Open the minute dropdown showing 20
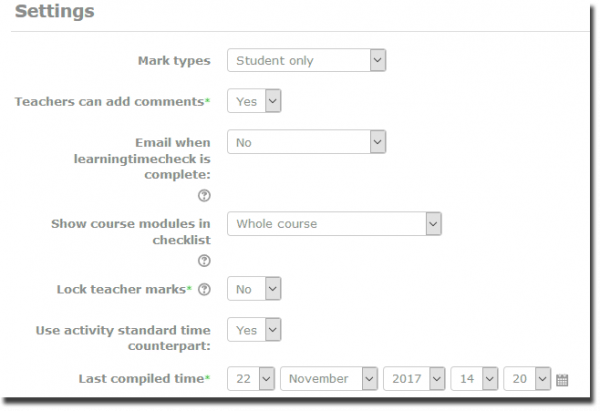This screenshot has height=411, width=600. (527, 379)
